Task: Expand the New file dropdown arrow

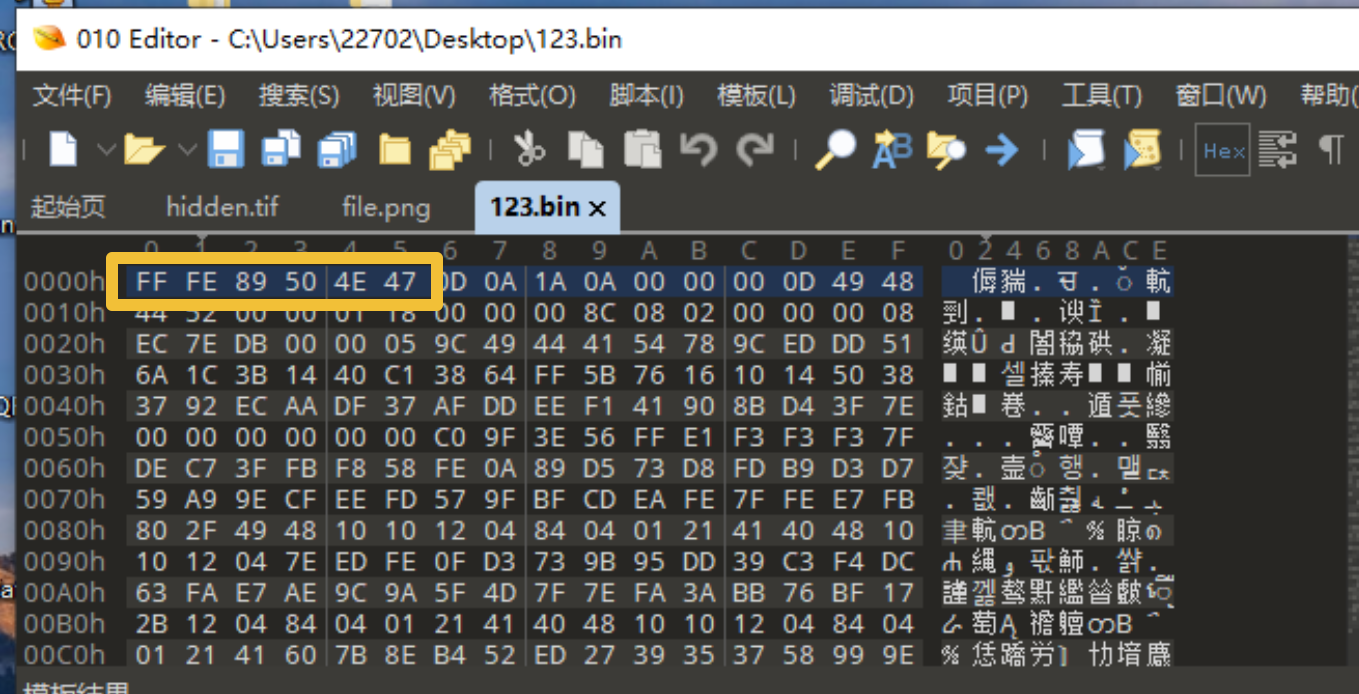Action: click(x=106, y=150)
